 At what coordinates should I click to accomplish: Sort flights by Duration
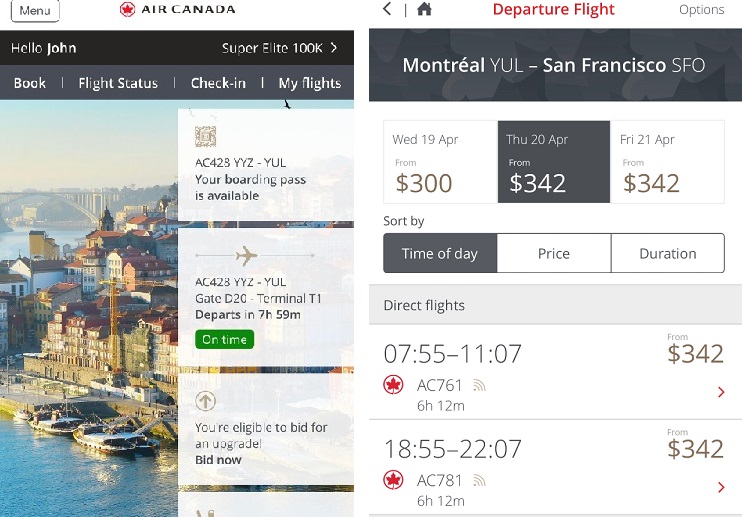667,254
